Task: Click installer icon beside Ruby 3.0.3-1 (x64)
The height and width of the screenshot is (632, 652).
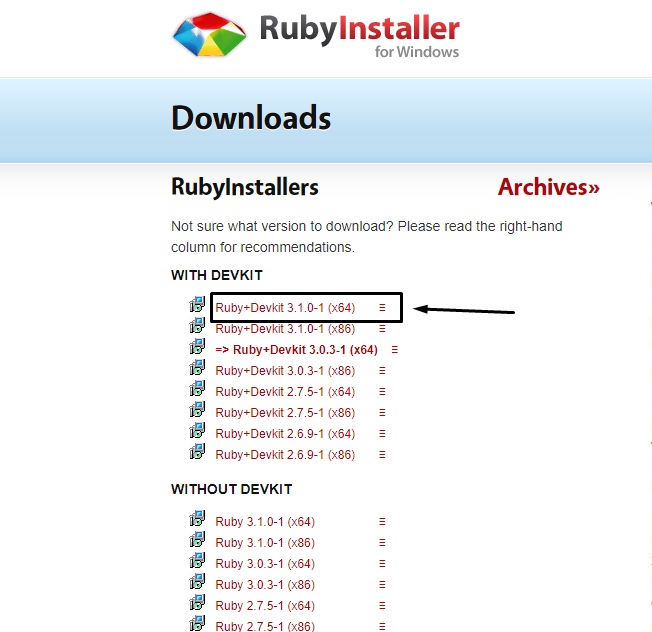Action: (x=198, y=560)
